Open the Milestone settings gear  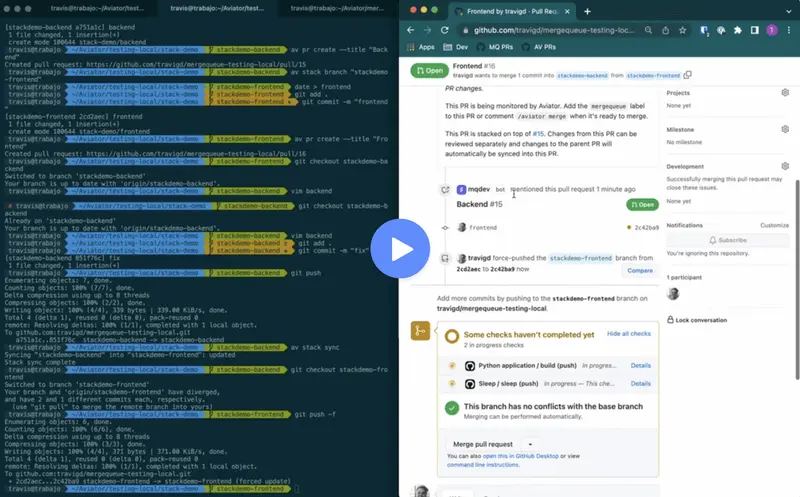pyautogui.click(x=785, y=129)
